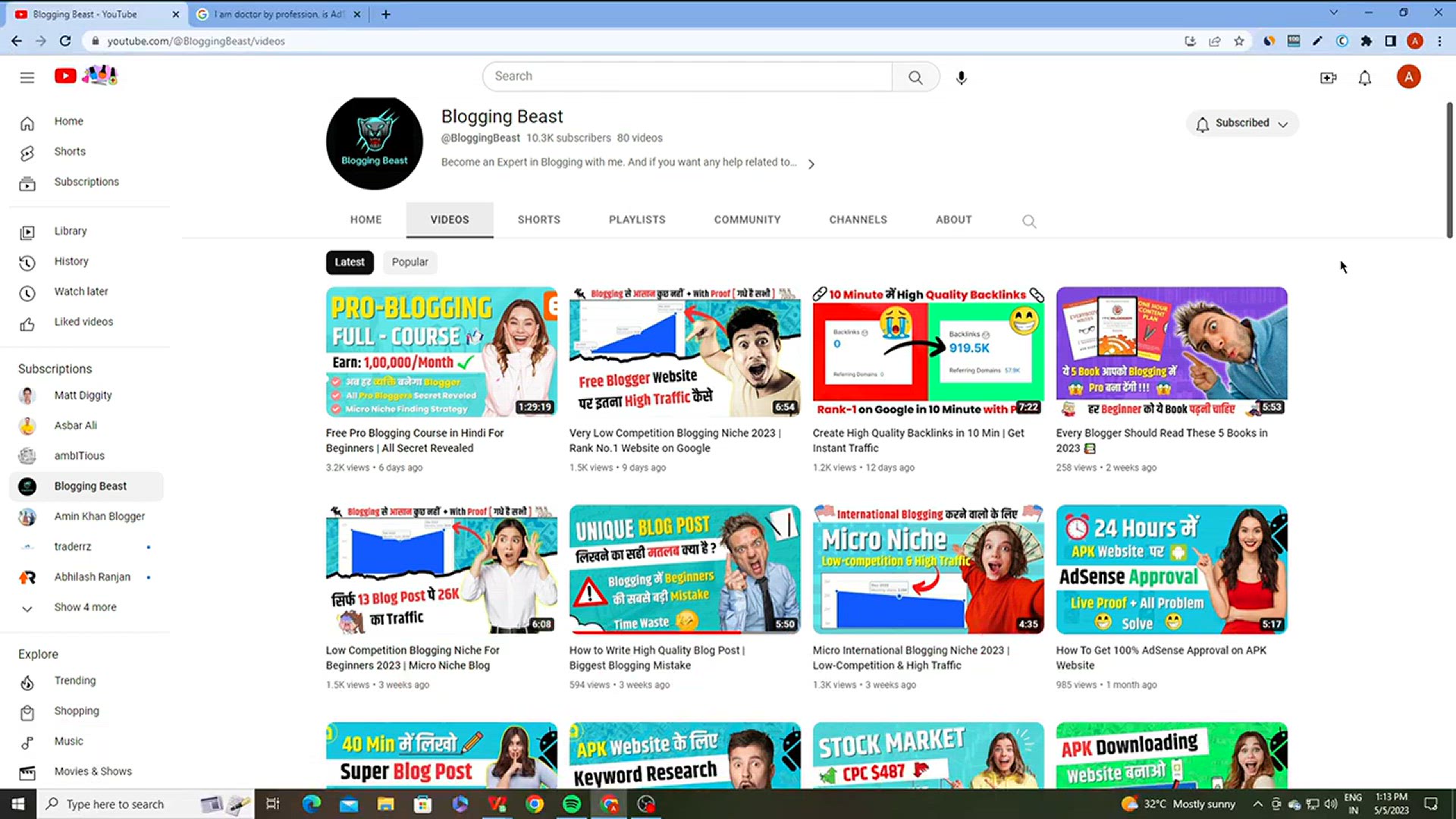Click the Windows taskbar search box
1456x819 pixels.
click(144, 804)
